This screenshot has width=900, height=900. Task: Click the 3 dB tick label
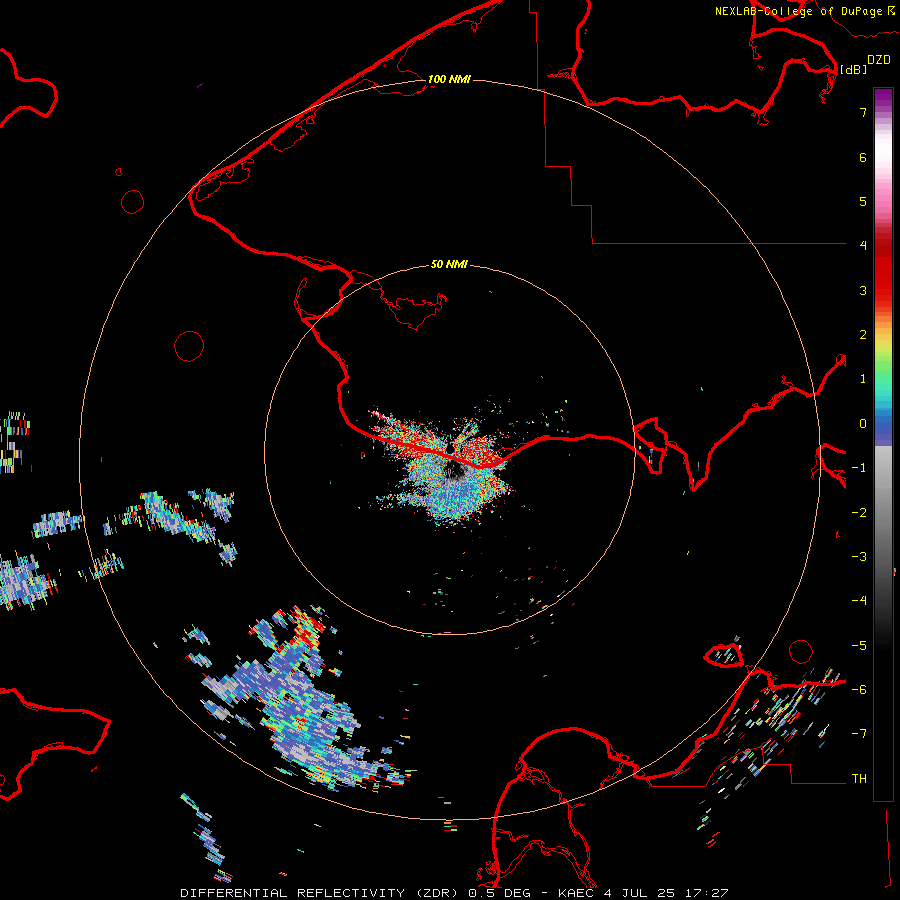coord(863,290)
